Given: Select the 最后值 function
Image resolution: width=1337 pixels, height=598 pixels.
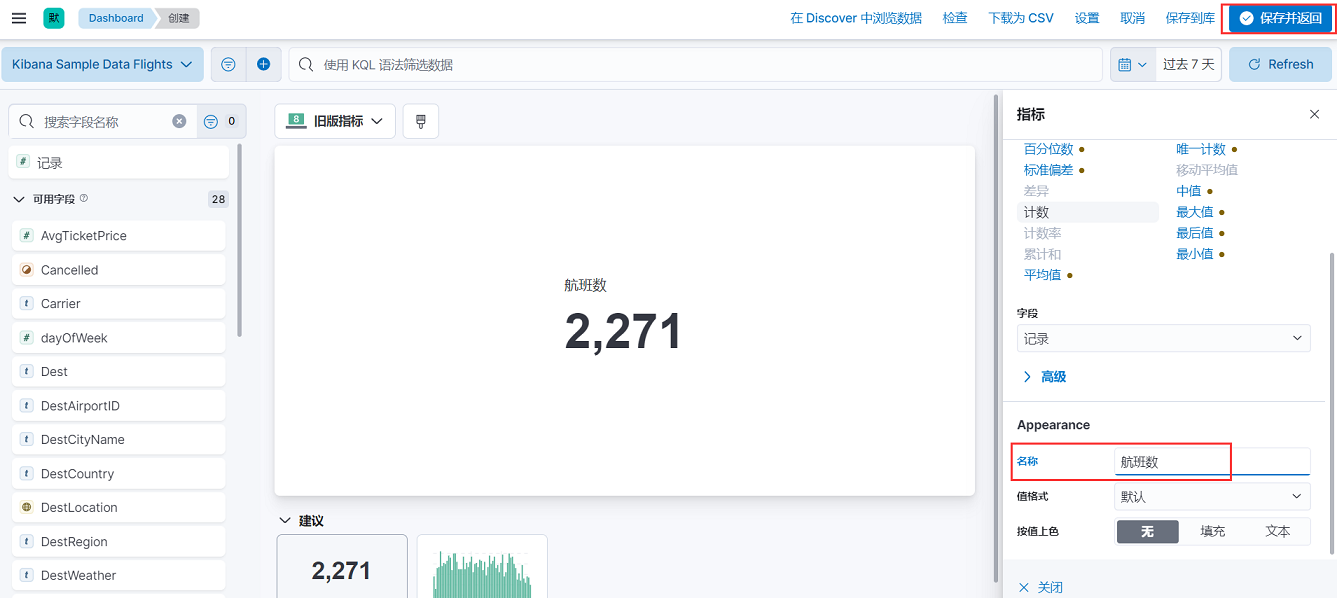Looking at the screenshot, I should 1194,233.
